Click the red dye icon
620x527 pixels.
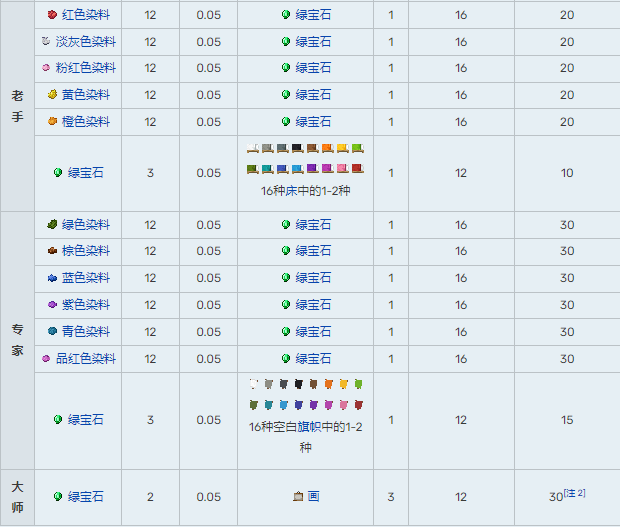pos(53,15)
